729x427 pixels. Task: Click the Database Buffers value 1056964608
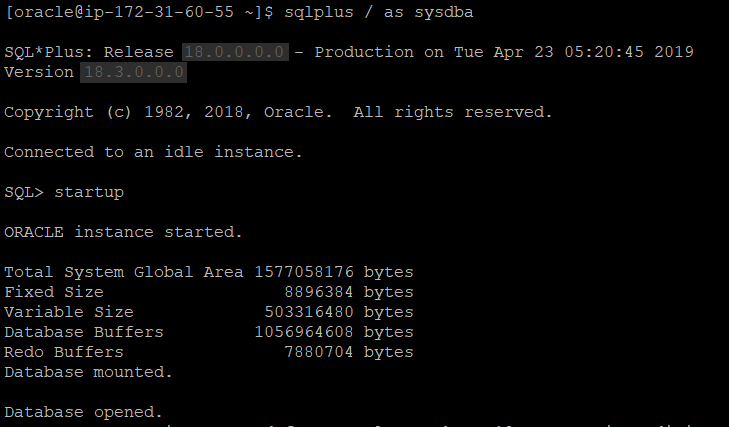(x=304, y=332)
